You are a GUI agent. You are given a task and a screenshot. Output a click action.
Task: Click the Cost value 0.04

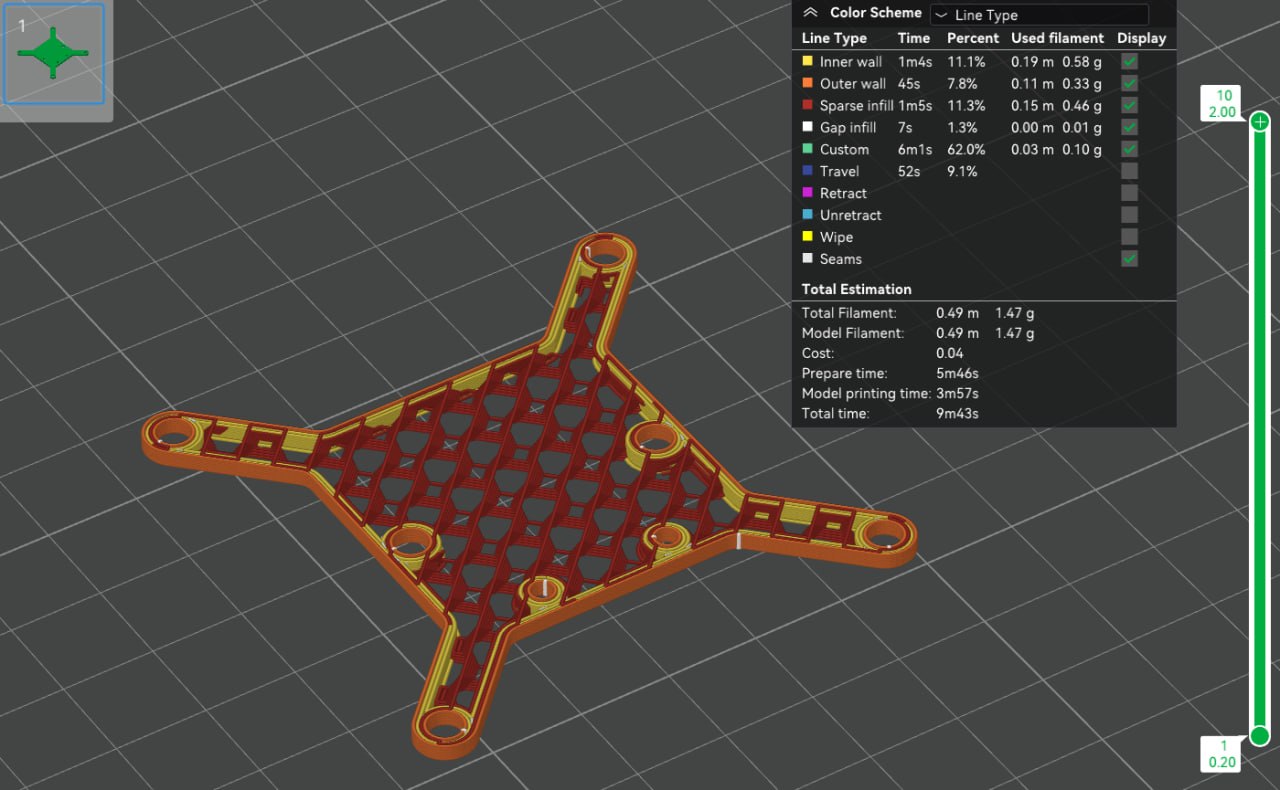click(950, 353)
